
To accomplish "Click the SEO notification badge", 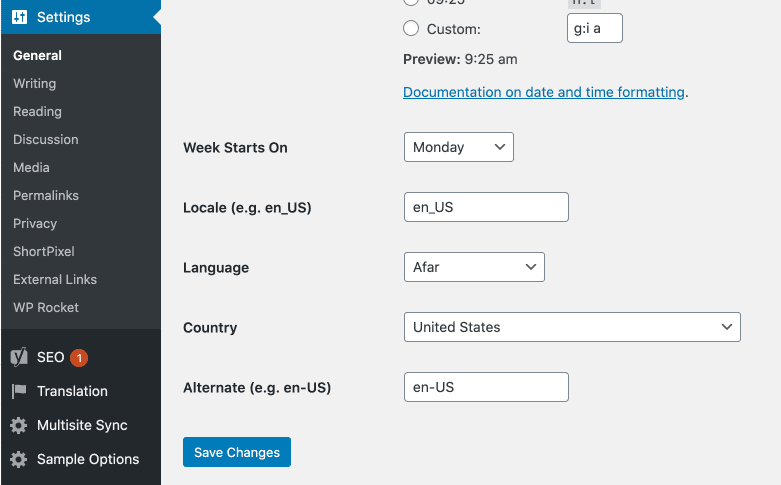I will coord(79,358).
